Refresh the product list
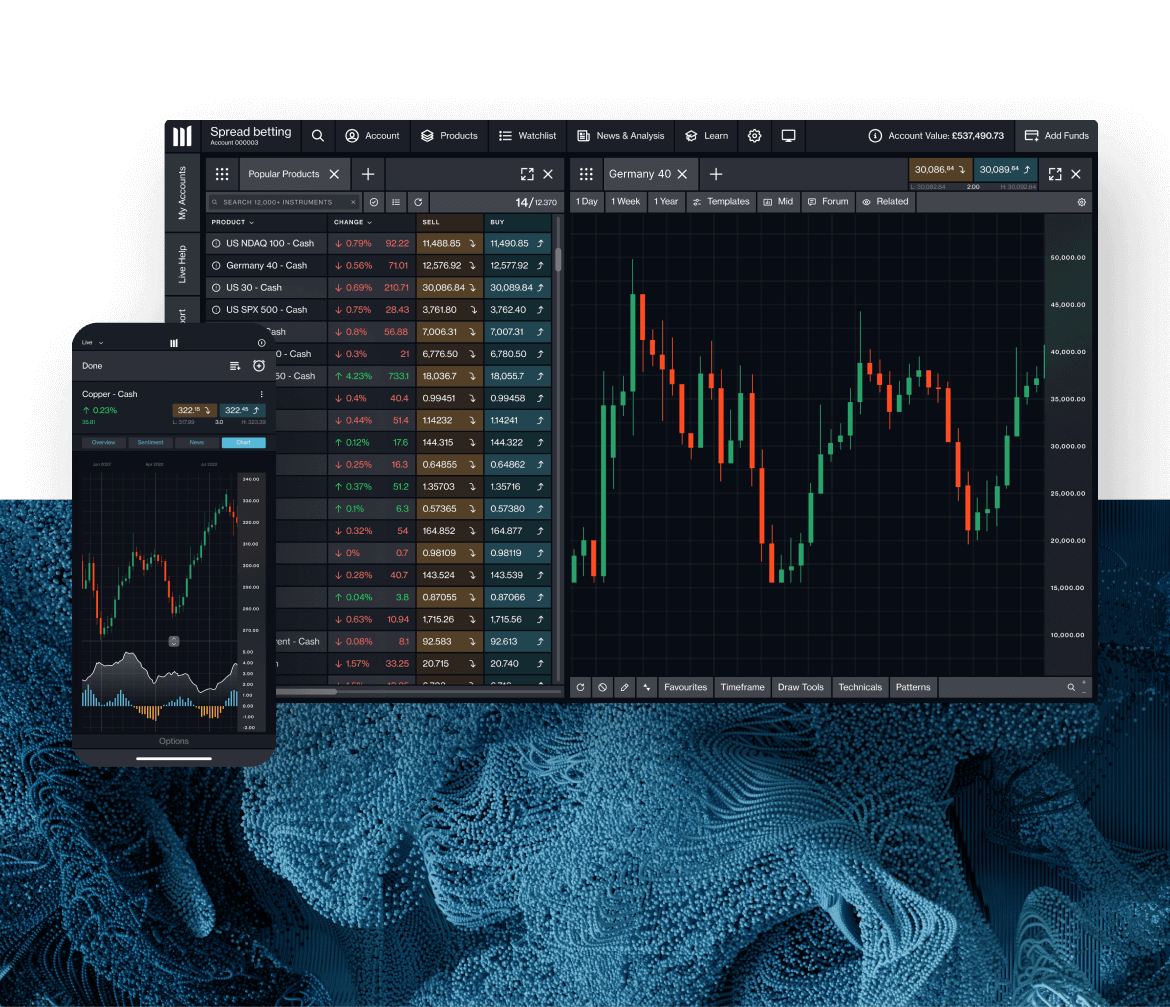Viewport: 1170px width, 1007px height. [418, 202]
